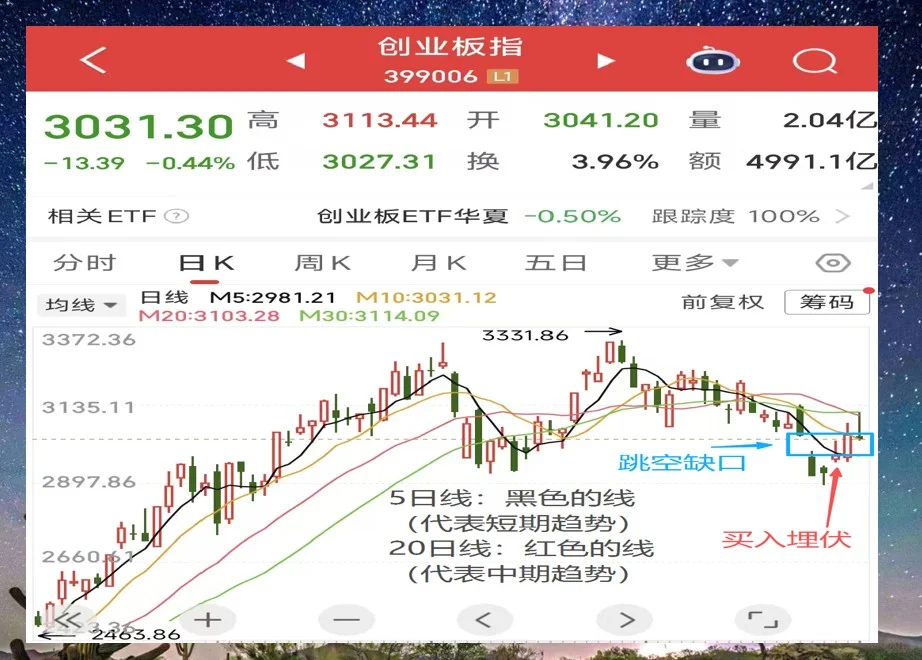
Task: Click y-axis label 2897.86
Action: coord(88,482)
